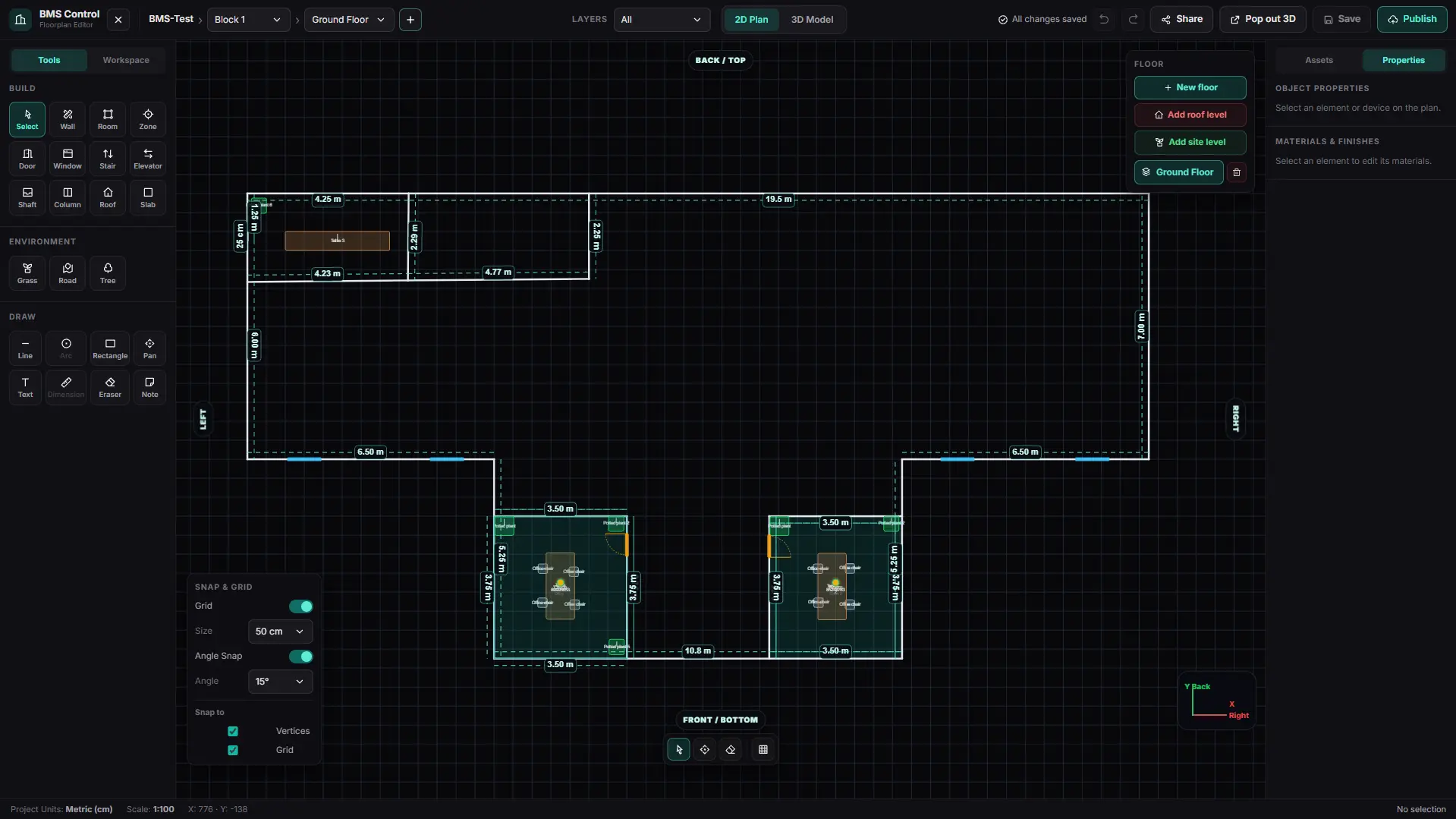The width and height of the screenshot is (1456, 819).
Task: Click the Publish button
Action: click(x=1412, y=20)
